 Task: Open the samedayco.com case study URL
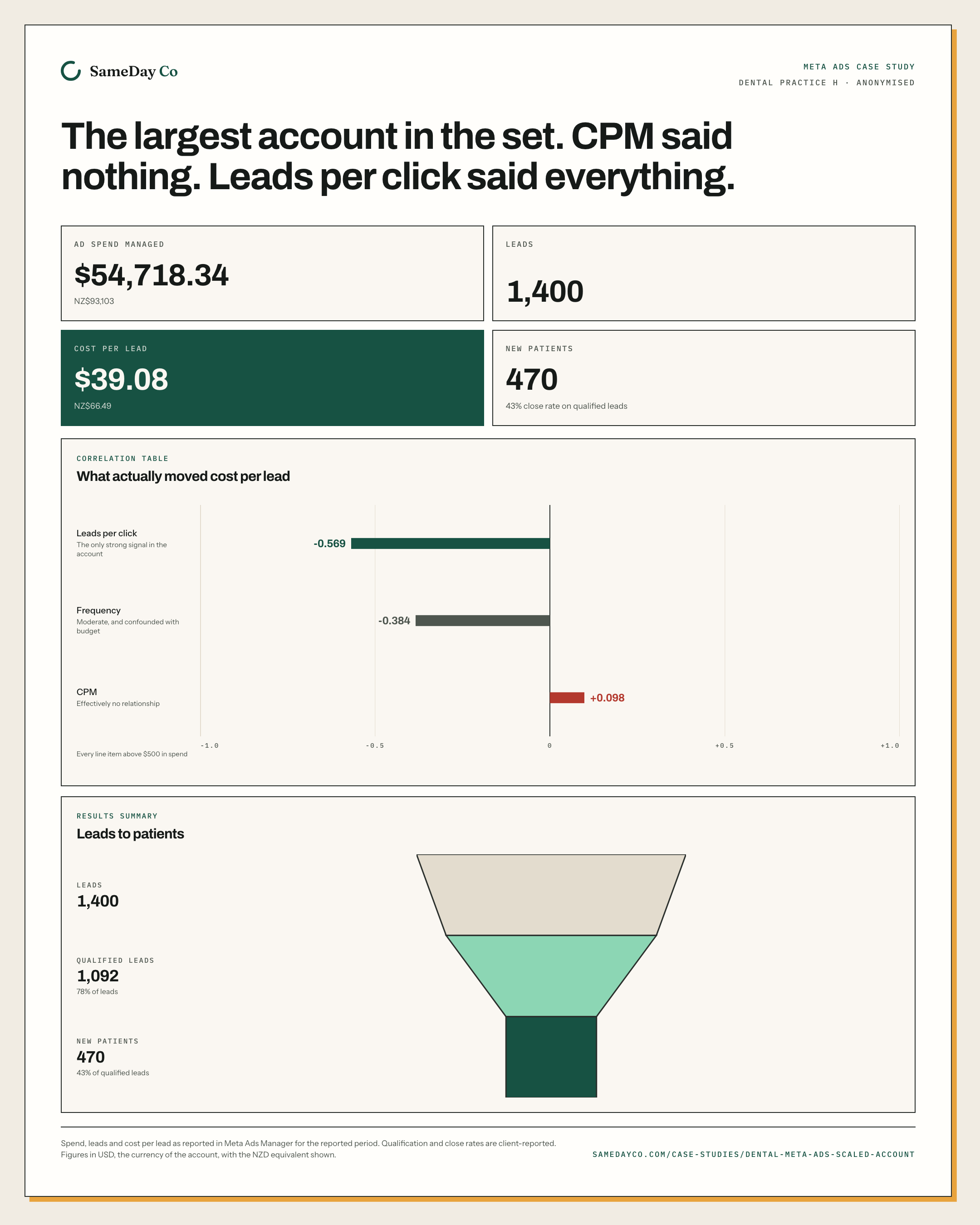click(753, 1155)
